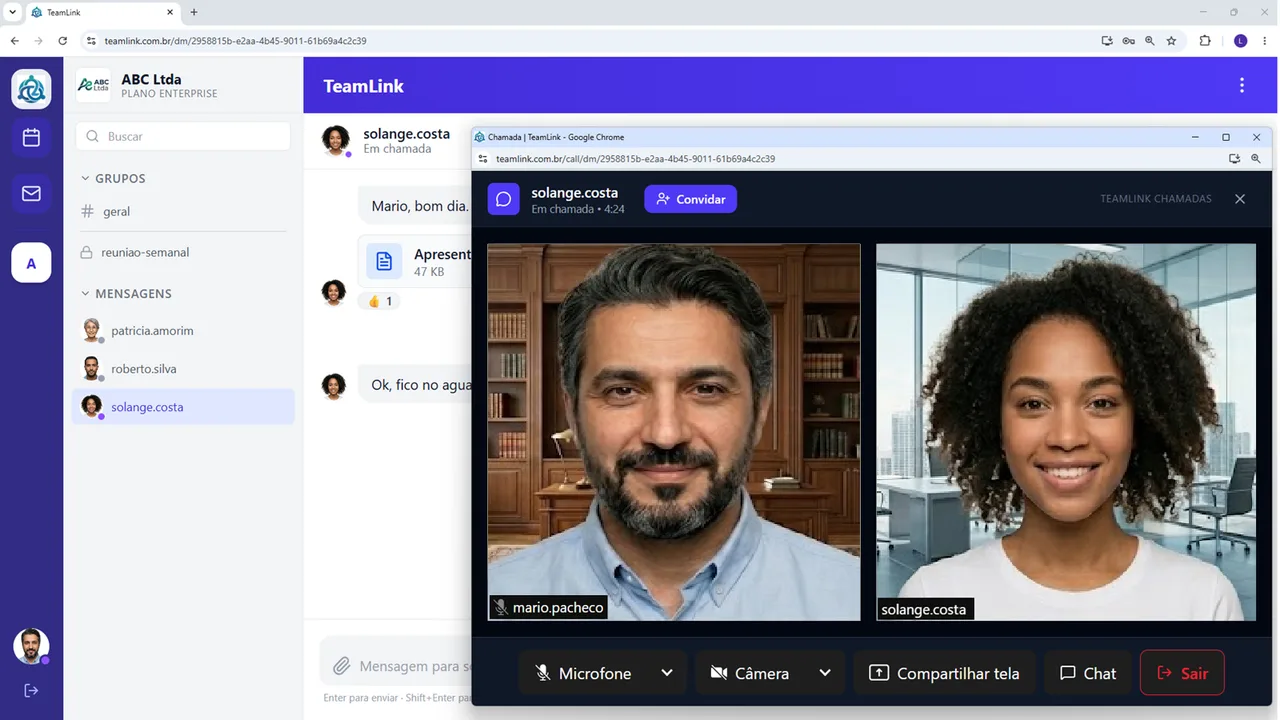Click the zoom magnifier icon in main address bar
The image size is (1280, 720).
[x=1150, y=41]
